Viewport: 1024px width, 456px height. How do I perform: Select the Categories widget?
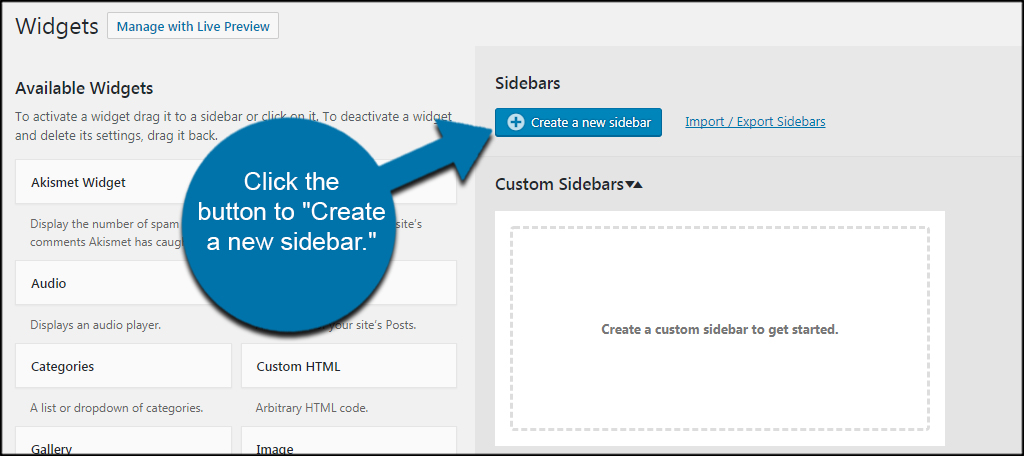[123, 366]
